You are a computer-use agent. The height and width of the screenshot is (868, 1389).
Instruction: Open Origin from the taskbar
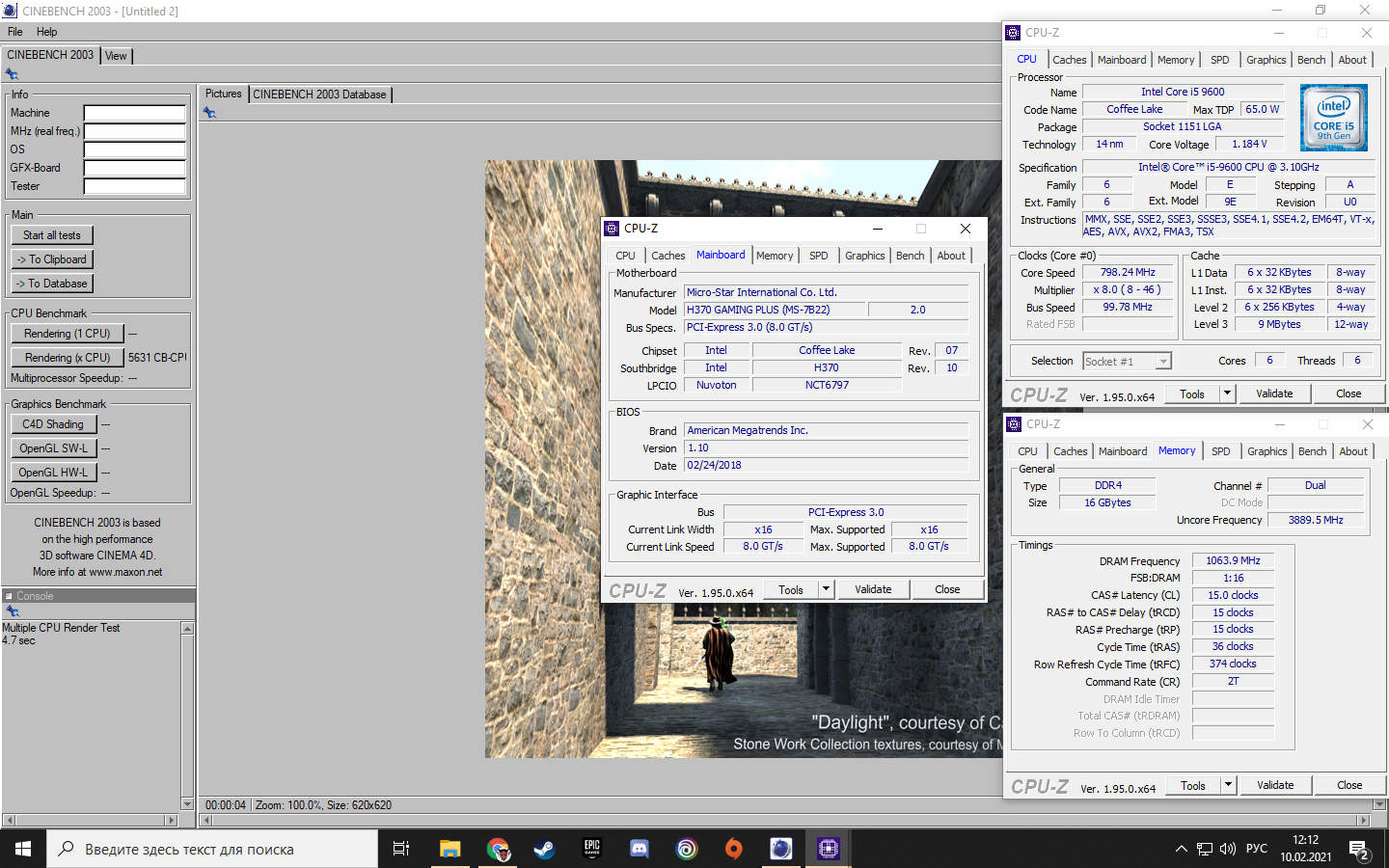[x=734, y=849]
